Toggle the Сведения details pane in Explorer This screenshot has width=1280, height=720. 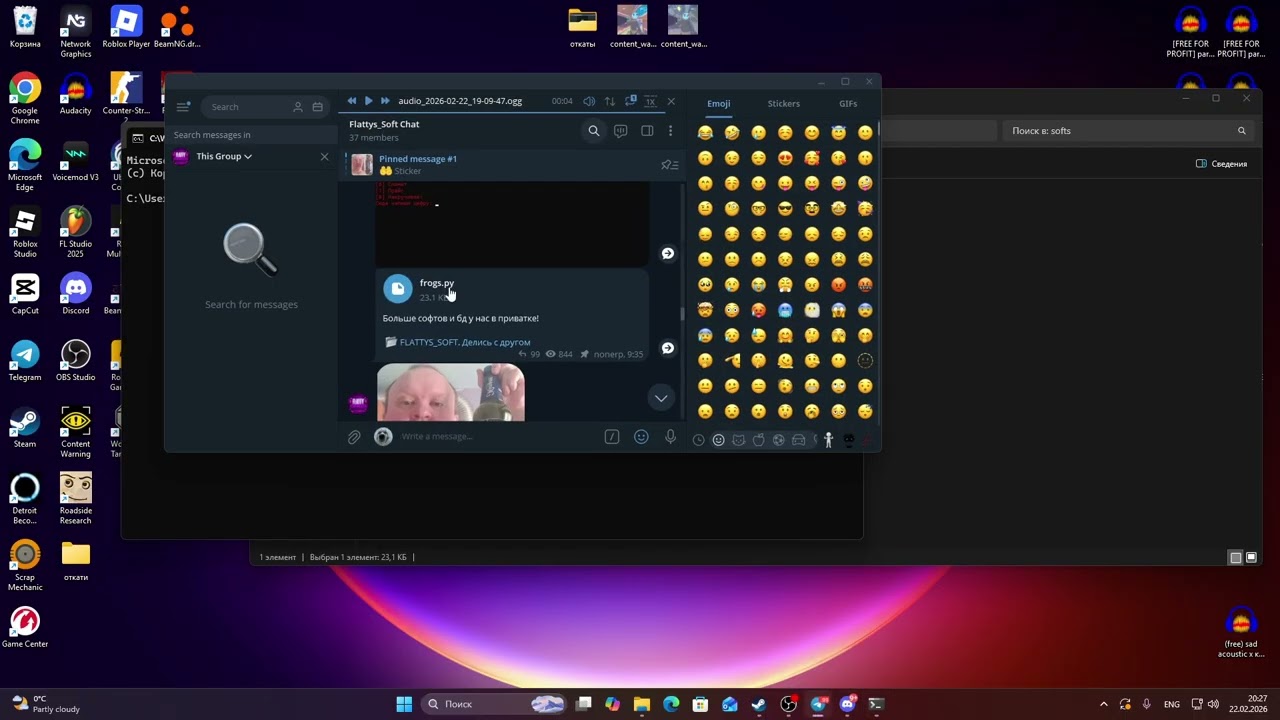click(x=1222, y=164)
